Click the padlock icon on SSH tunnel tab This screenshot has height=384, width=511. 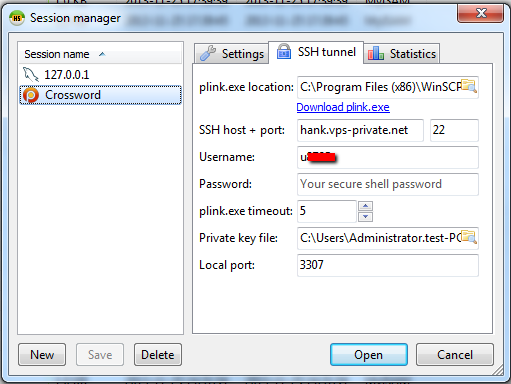(x=284, y=52)
